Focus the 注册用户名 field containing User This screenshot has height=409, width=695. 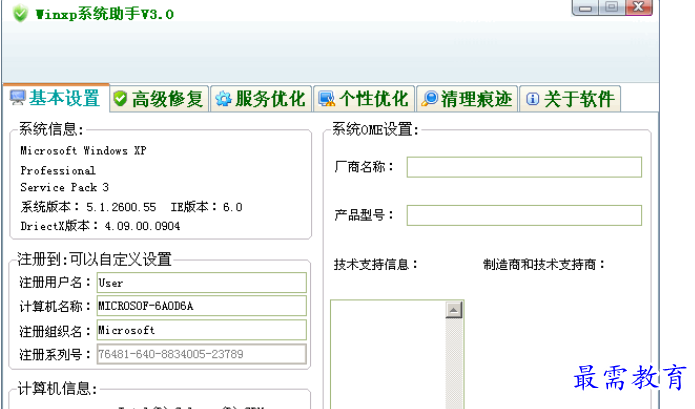tap(202, 283)
